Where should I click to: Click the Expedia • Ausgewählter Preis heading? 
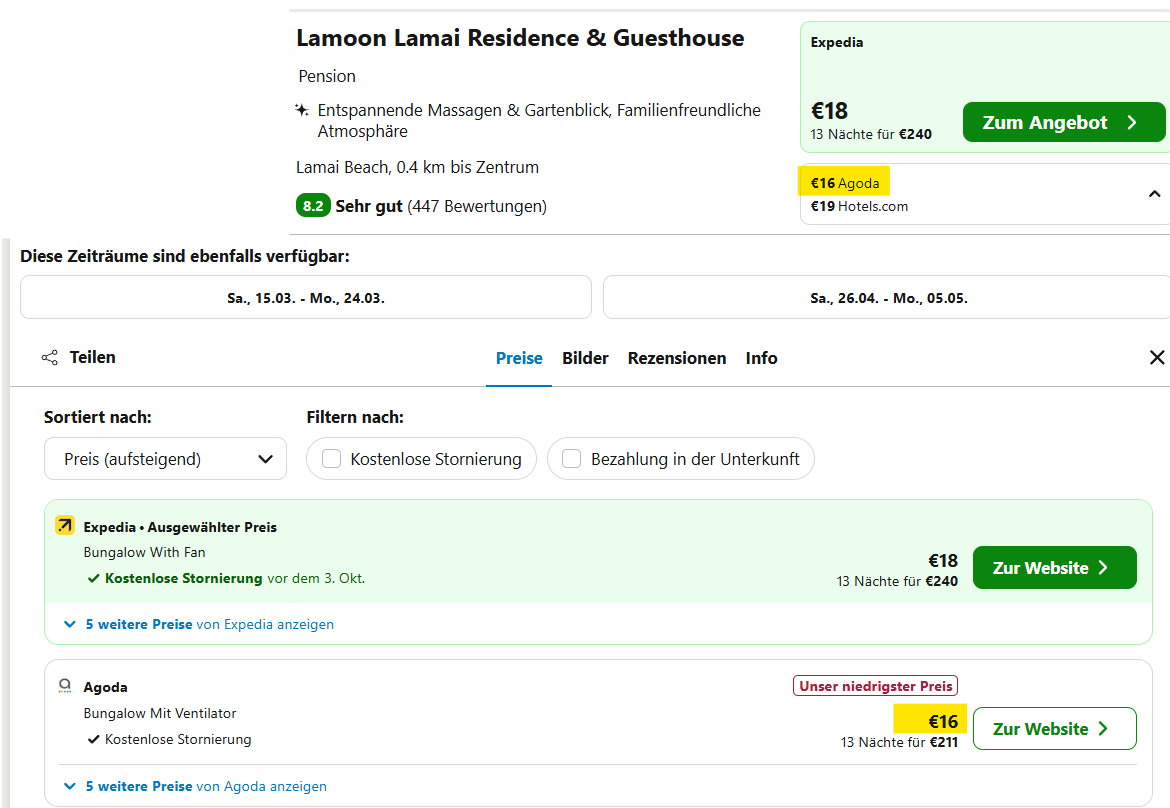coord(180,527)
